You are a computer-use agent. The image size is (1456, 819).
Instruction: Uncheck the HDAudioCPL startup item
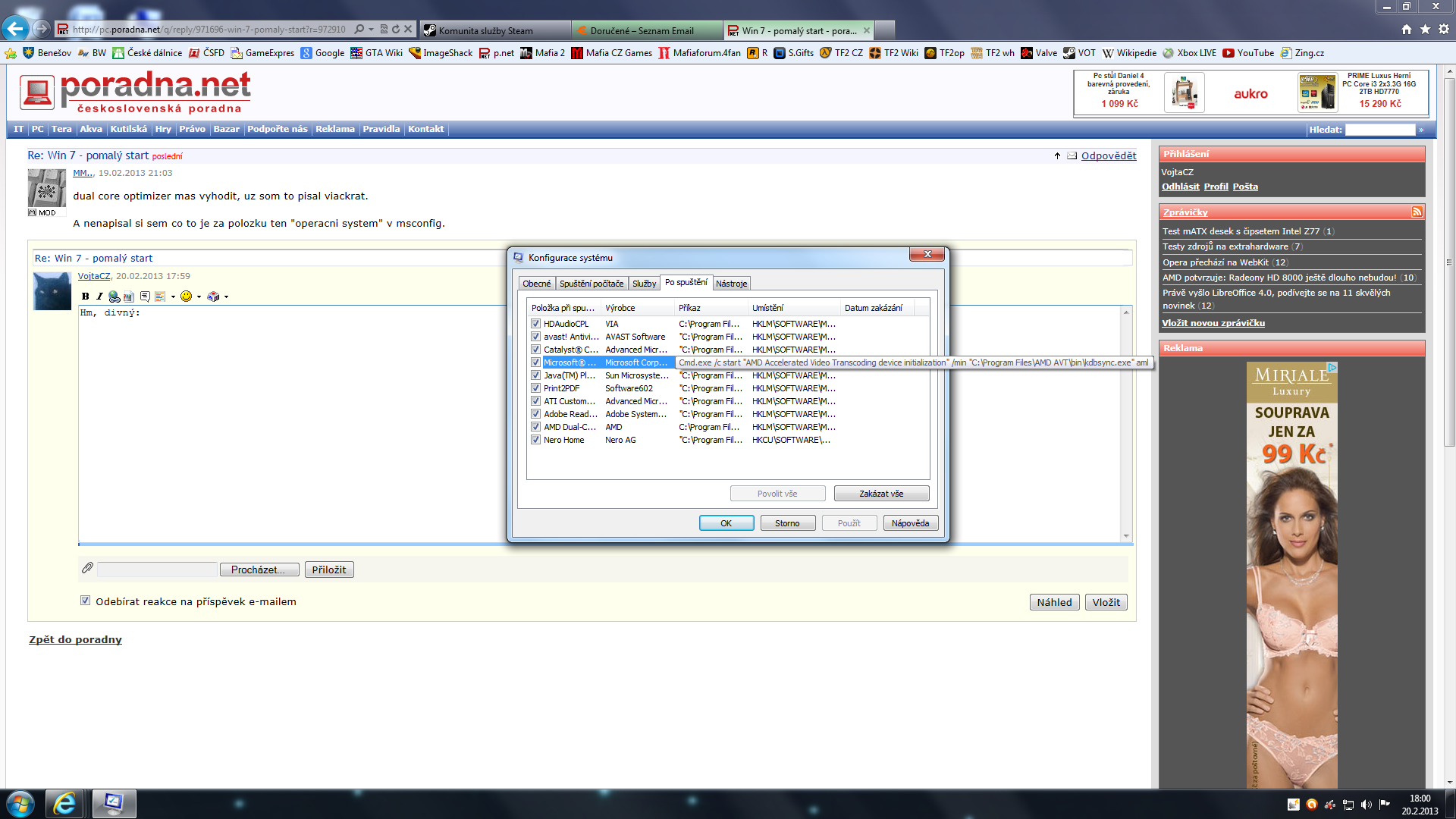tap(535, 324)
